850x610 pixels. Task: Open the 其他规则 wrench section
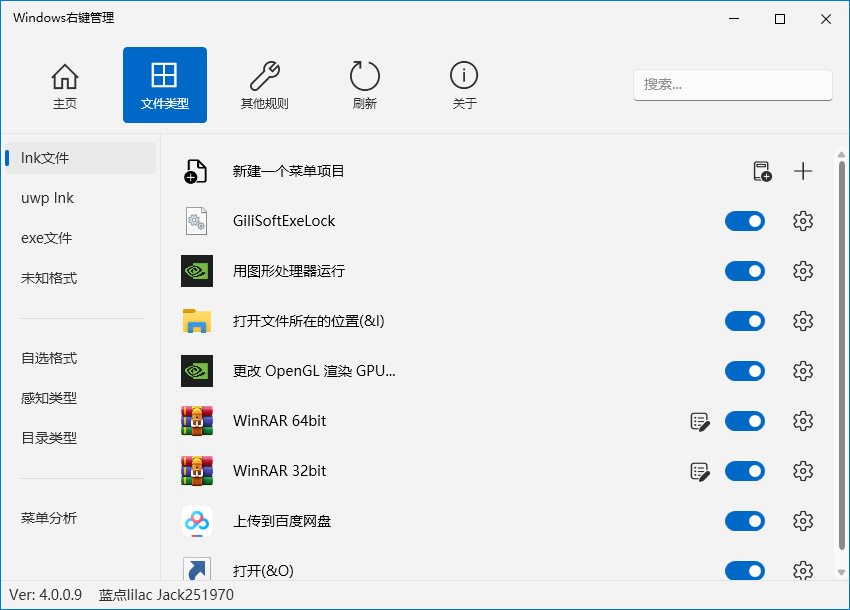tap(265, 85)
